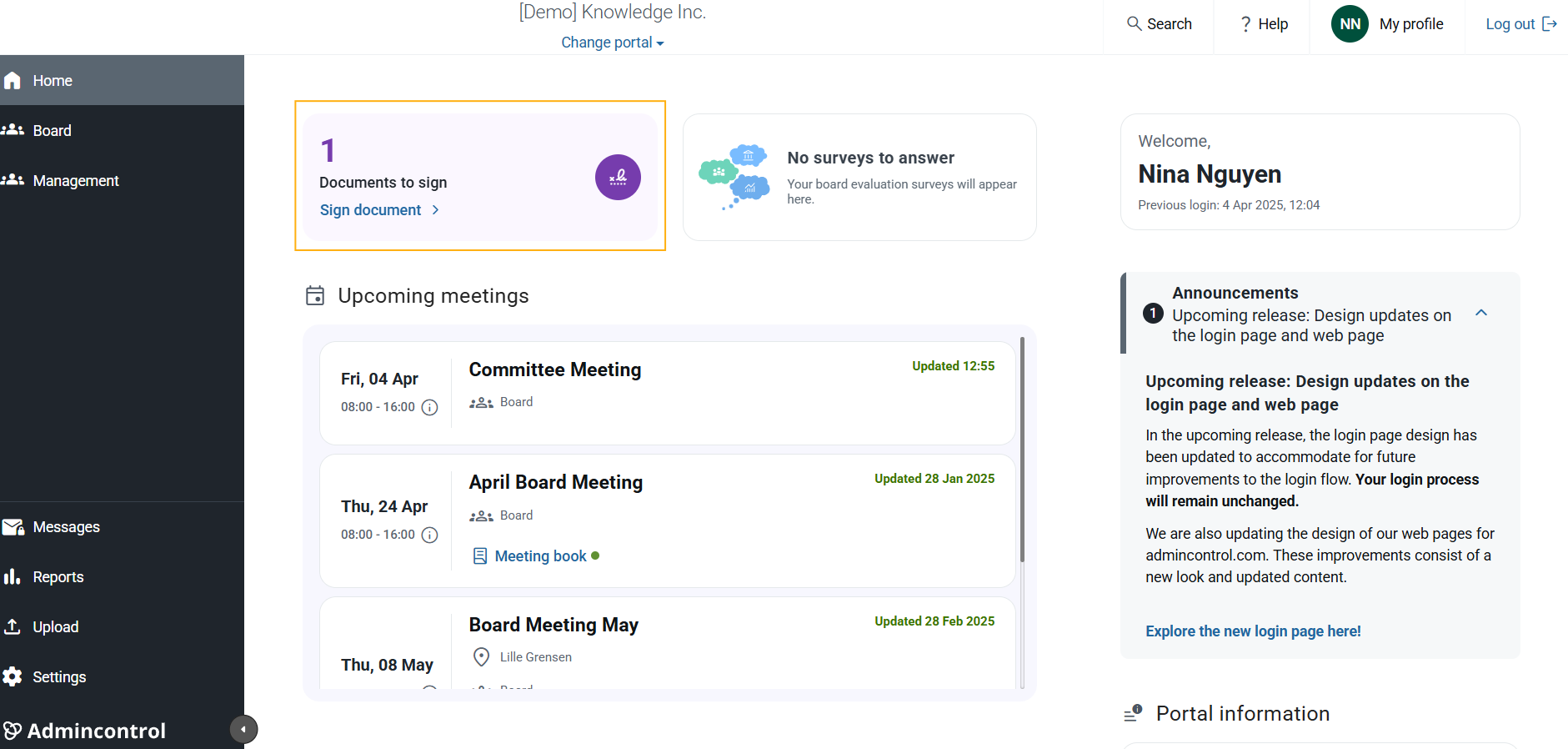Click the Messages envelope icon
The image size is (1568, 749).
[13, 527]
